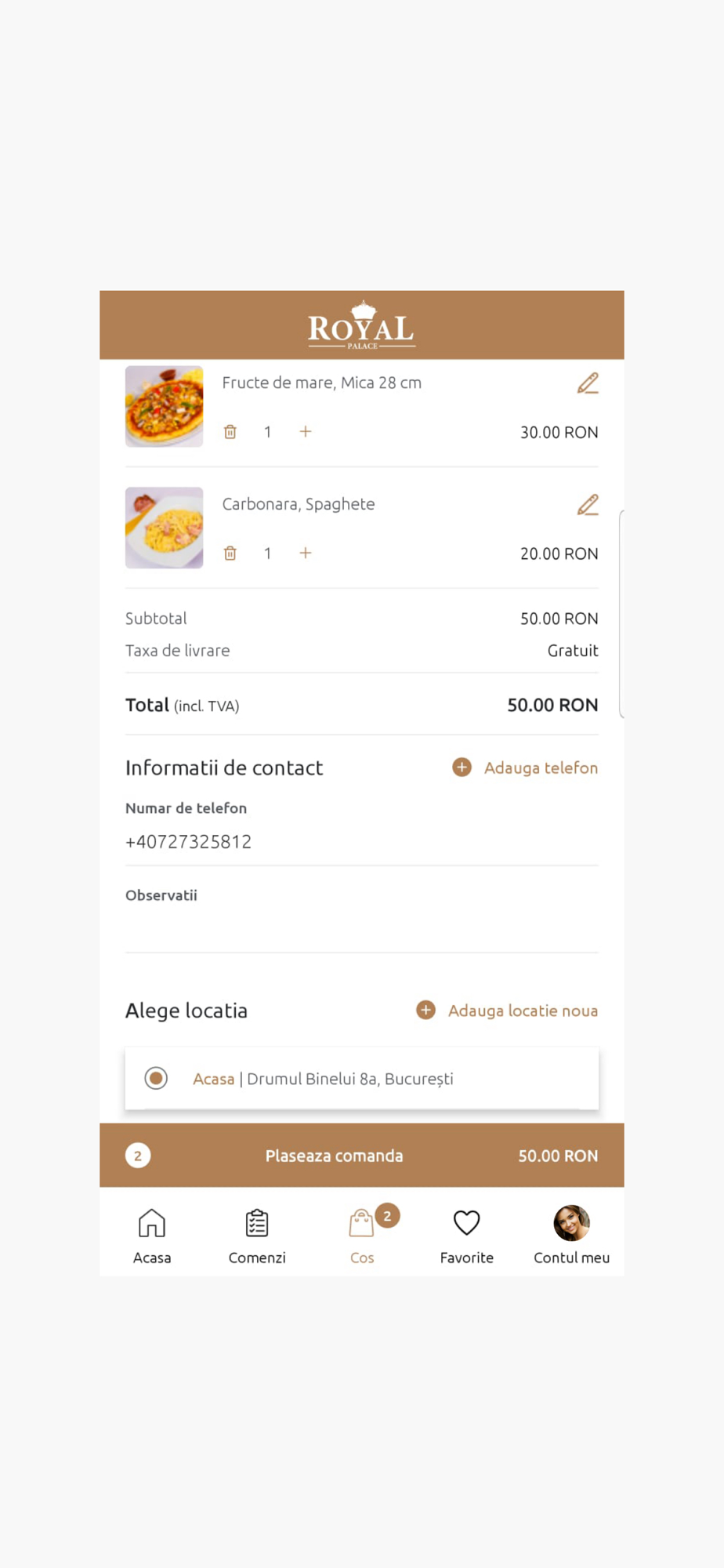Delete Fructe de mare from cart
Viewport: 724px width, 1568px height.
[230, 432]
